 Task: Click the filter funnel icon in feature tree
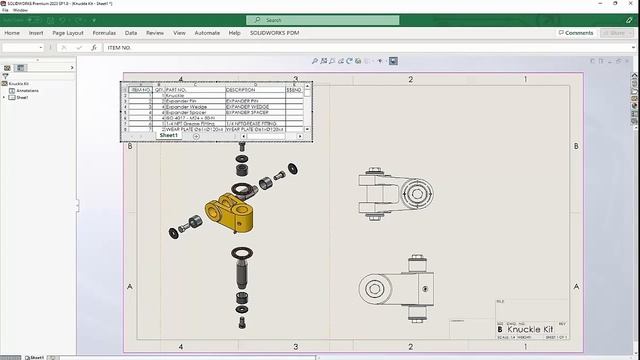[x=5, y=76]
